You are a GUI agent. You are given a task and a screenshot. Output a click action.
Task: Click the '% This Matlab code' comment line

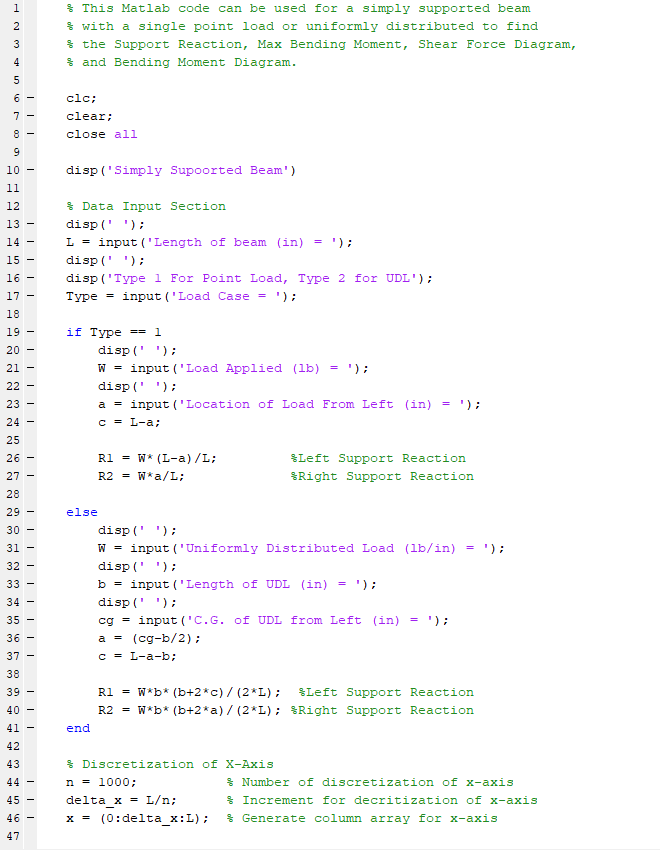(x=298, y=9)
